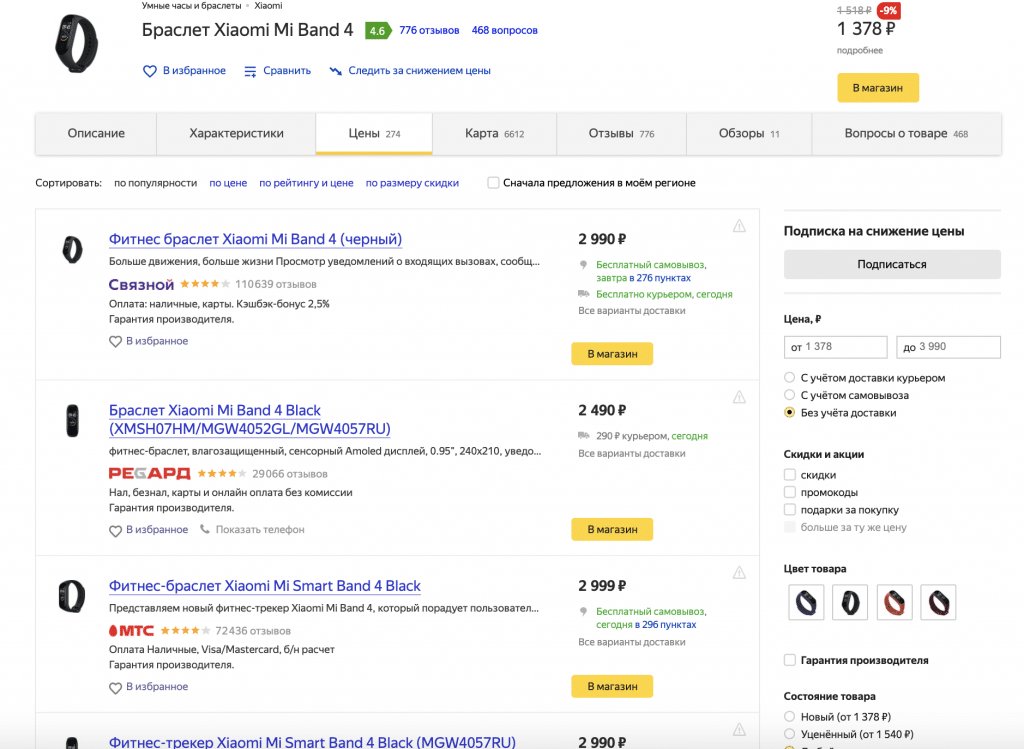Click the heart icon next to top В избранное
This screenshot has height=749, width=1024.
[x=150, y=71]
